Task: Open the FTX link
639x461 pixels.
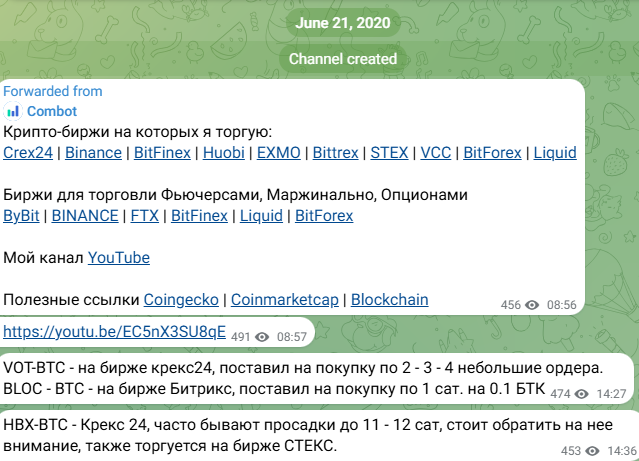Action: tap(145, 216)
